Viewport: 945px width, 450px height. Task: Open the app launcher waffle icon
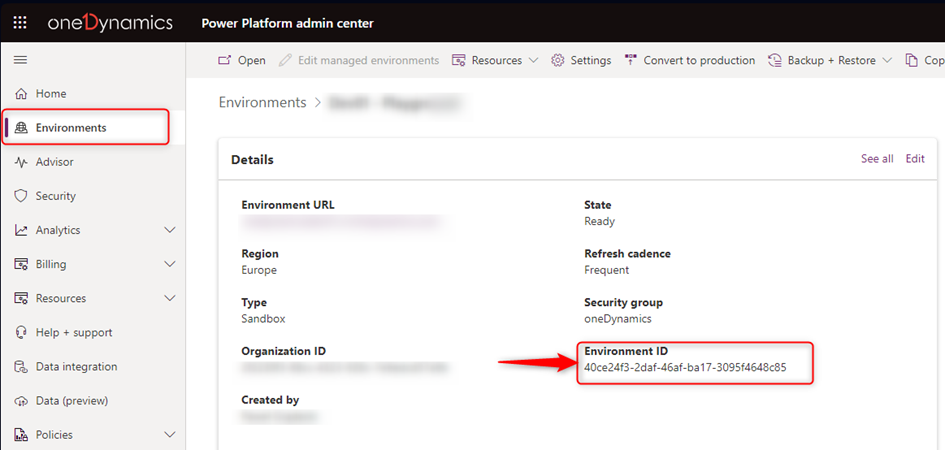click(20, 23)
